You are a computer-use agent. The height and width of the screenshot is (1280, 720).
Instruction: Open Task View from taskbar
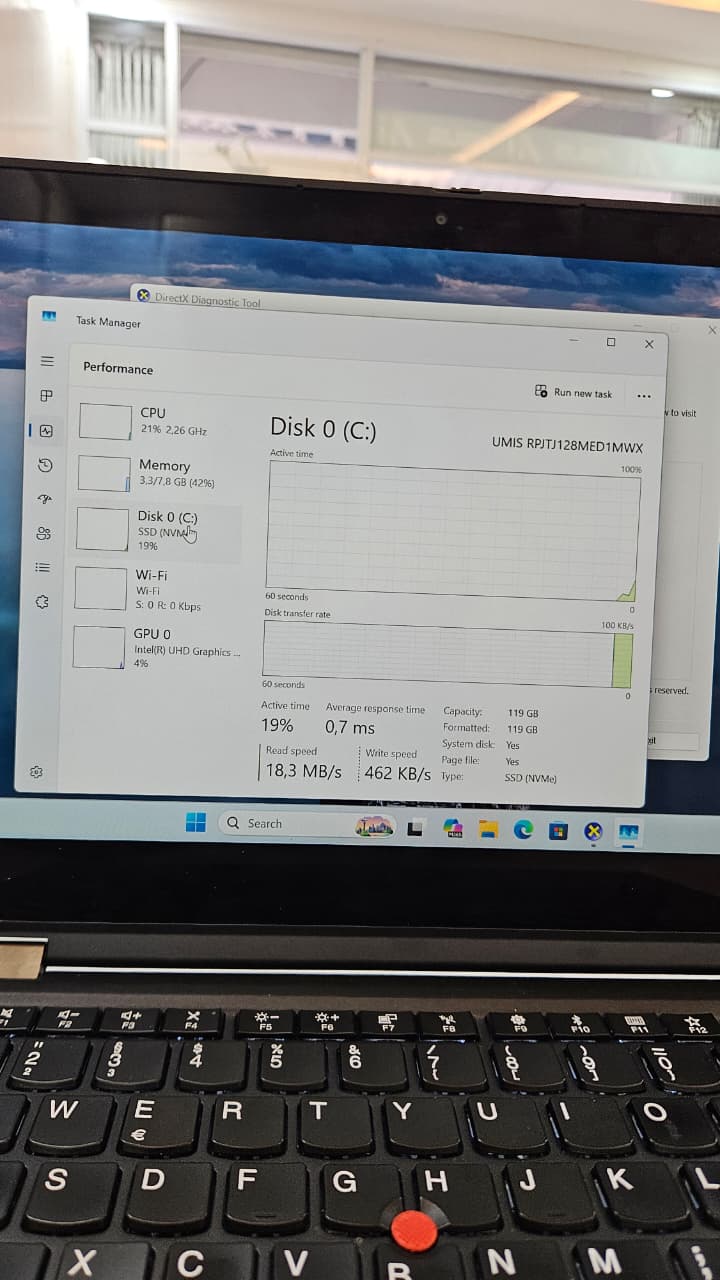tap(415, 829)
